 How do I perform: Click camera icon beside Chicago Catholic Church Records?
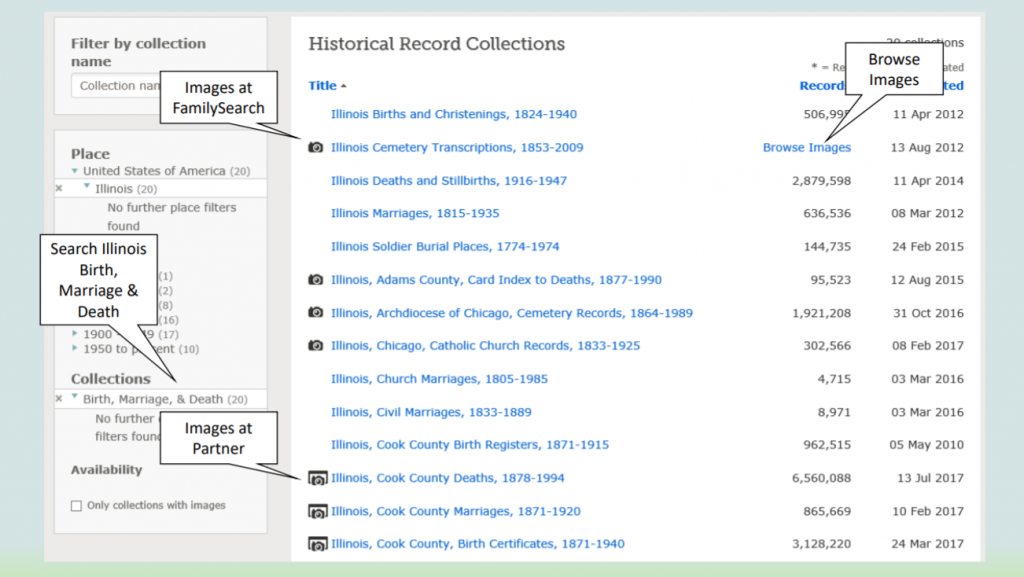tap(315, 345)
